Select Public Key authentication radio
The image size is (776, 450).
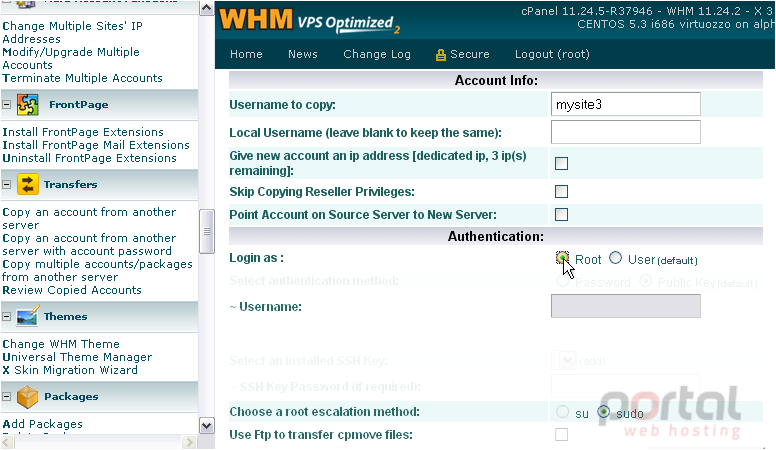(645, 281)
